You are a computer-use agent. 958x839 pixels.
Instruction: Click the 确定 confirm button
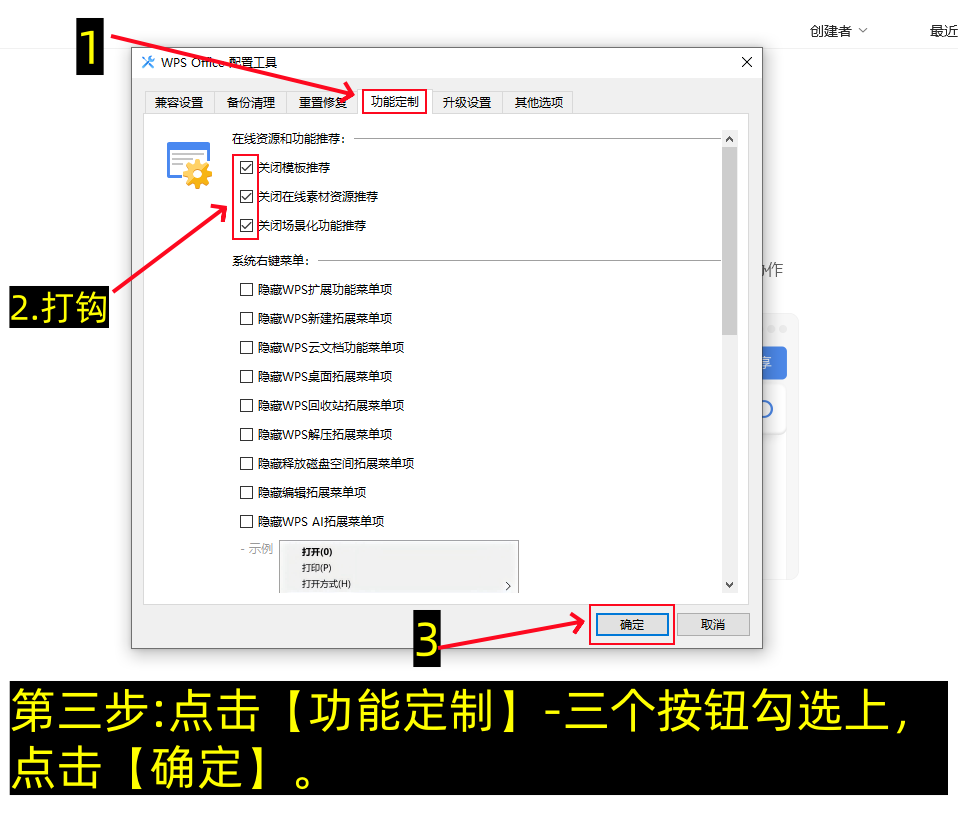click(x=631, y=623)
